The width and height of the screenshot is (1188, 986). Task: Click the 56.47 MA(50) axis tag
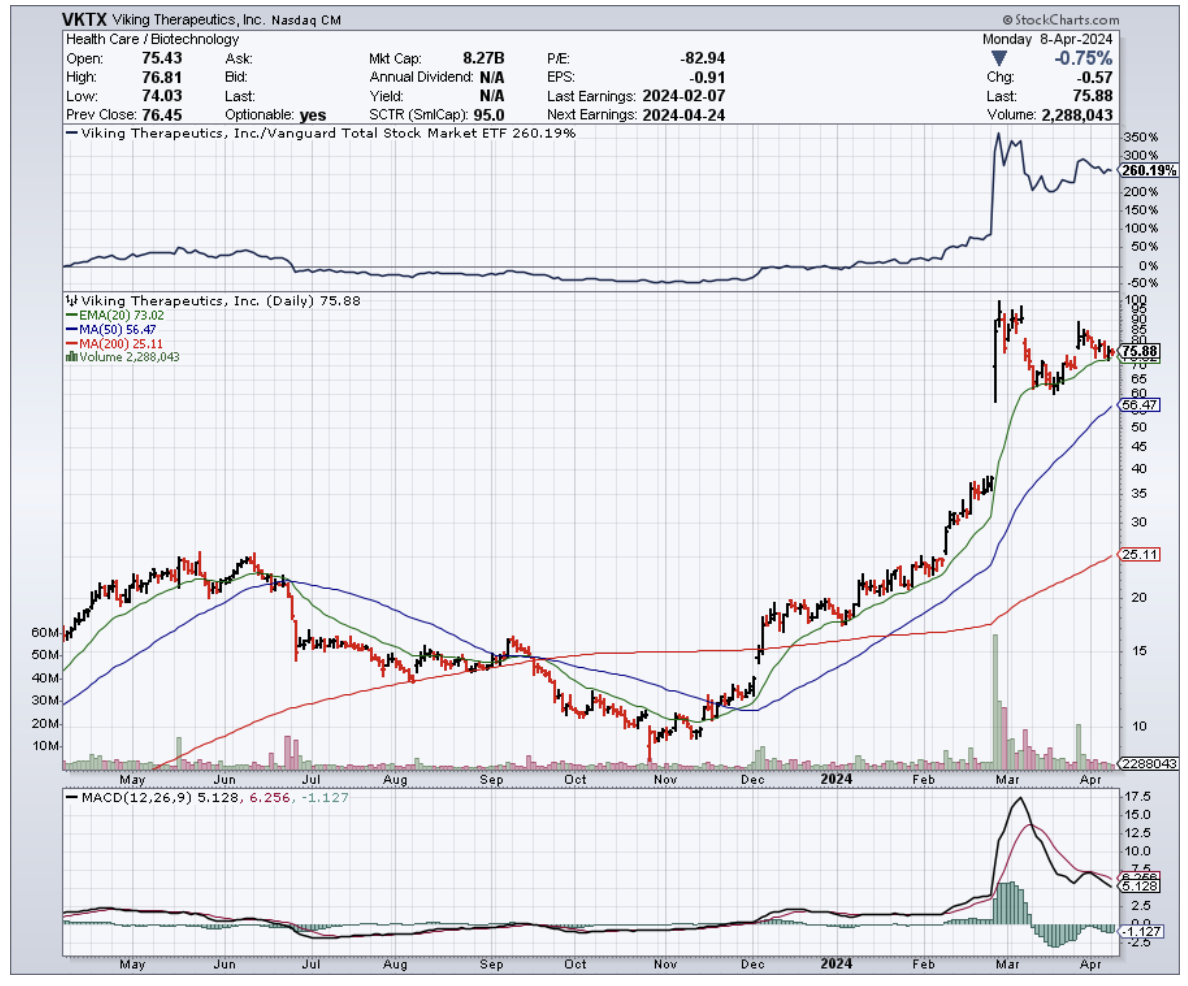1139,405
